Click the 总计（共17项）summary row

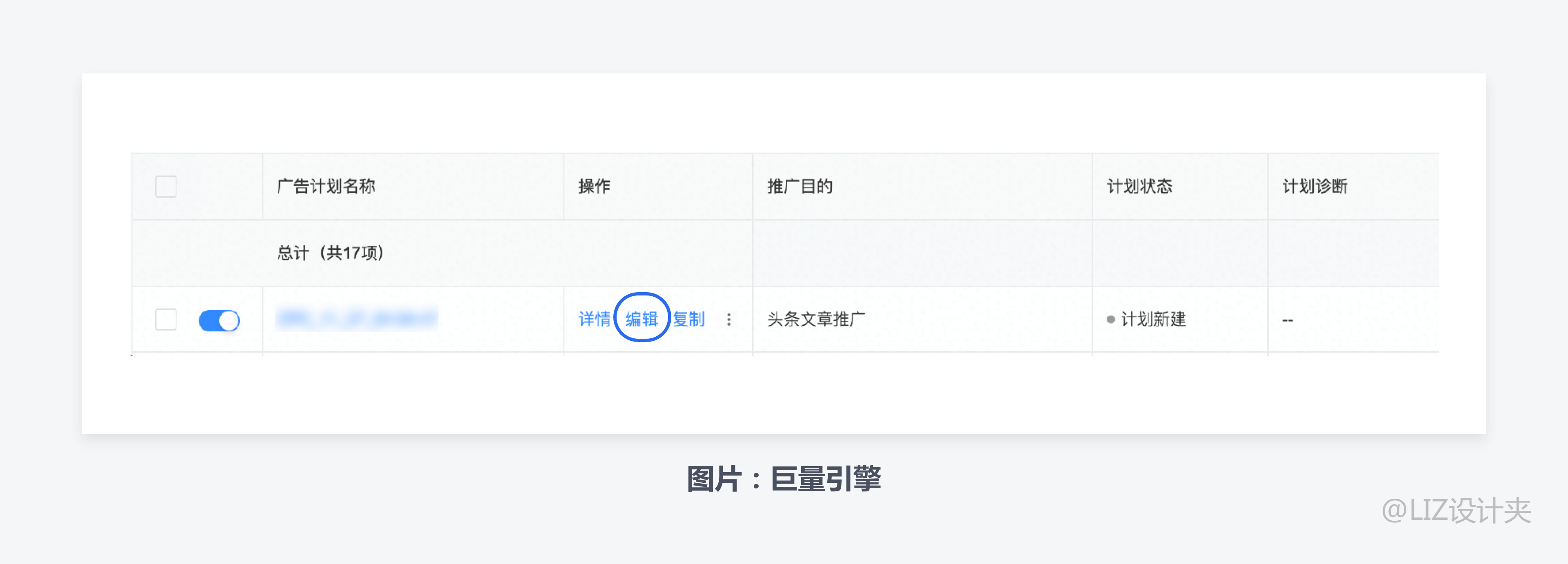785,253
